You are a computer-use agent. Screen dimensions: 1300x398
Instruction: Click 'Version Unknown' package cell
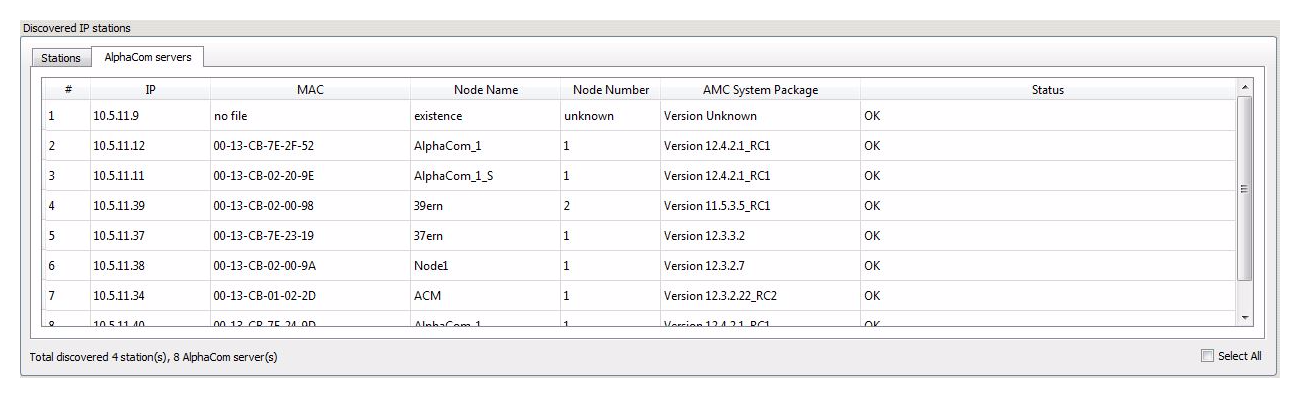[x=761, y=116]
